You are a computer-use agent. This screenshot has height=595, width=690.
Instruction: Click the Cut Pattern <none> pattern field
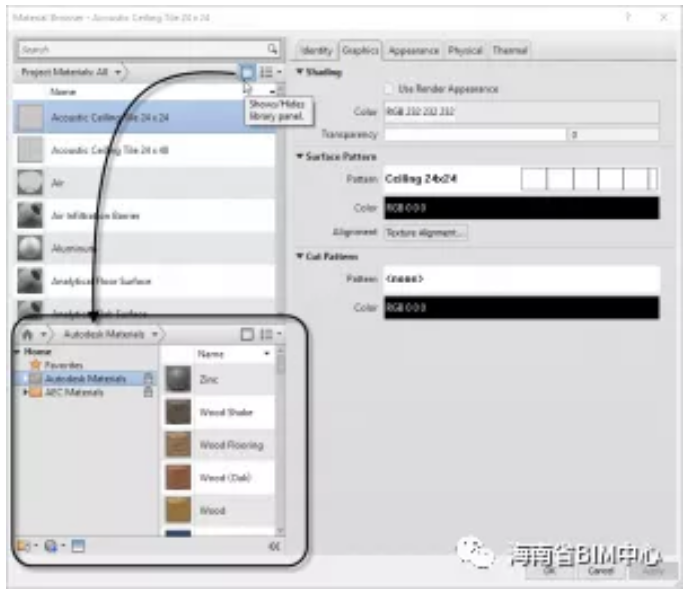pos(521,279)
